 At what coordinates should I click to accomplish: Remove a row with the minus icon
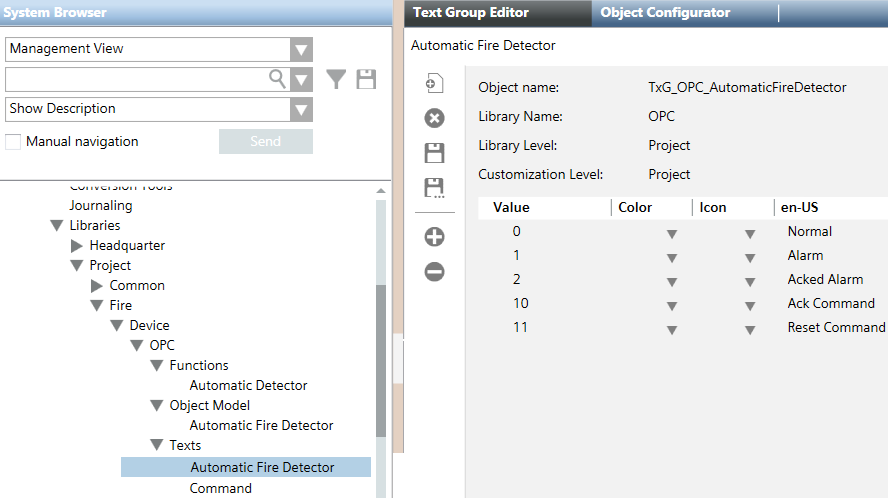coord(435,271)
